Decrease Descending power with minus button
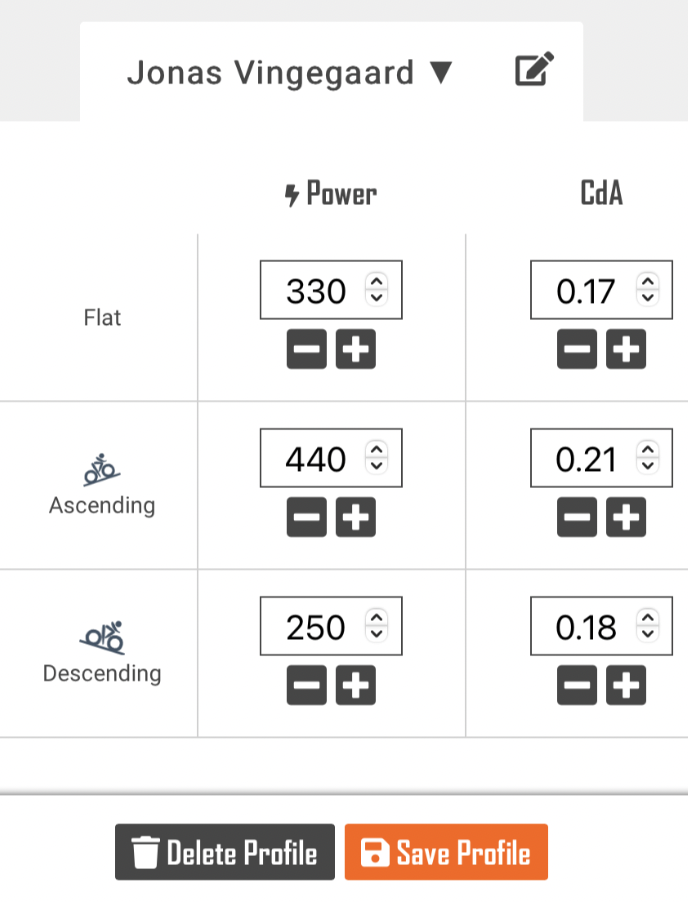 pos(307,685)
